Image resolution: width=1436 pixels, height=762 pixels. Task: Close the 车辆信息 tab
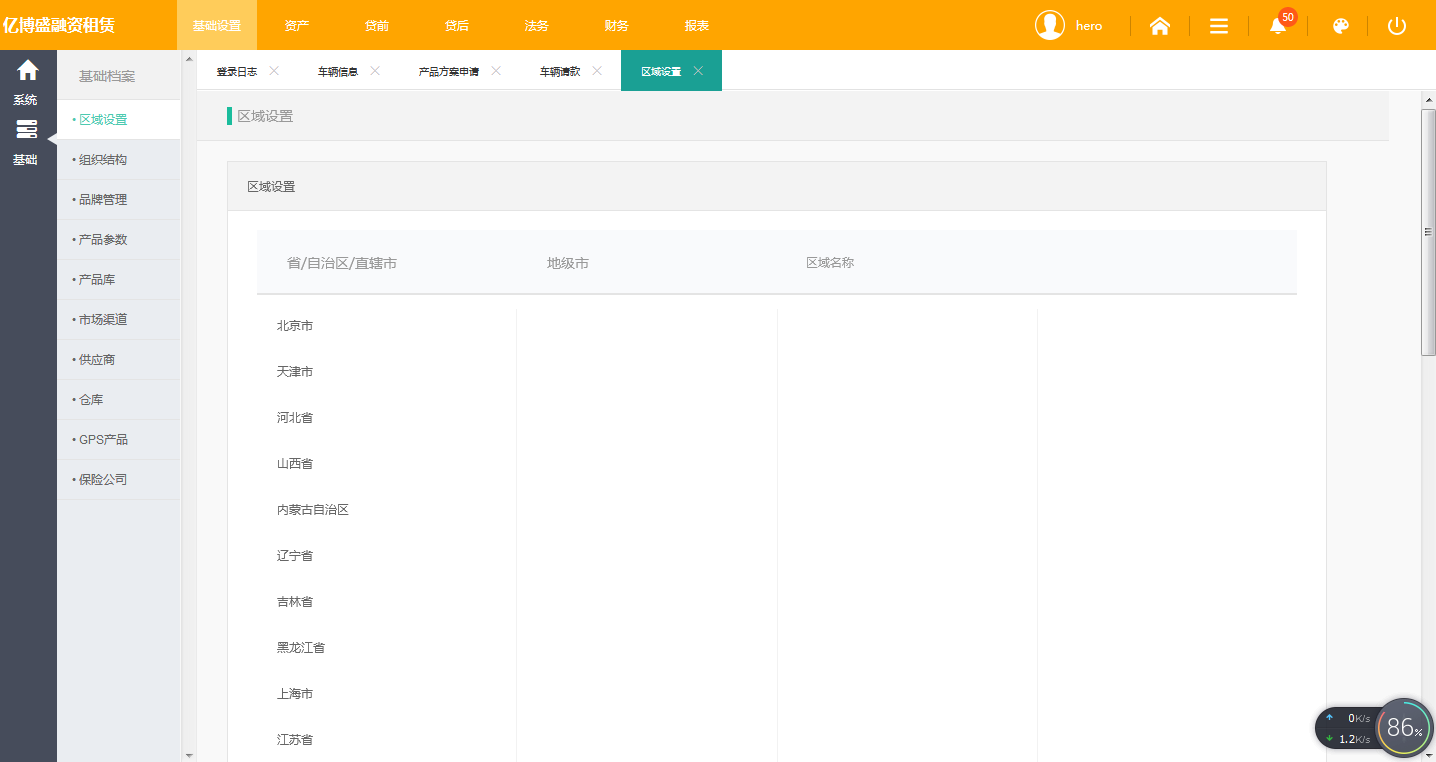[x=375, y=71]
